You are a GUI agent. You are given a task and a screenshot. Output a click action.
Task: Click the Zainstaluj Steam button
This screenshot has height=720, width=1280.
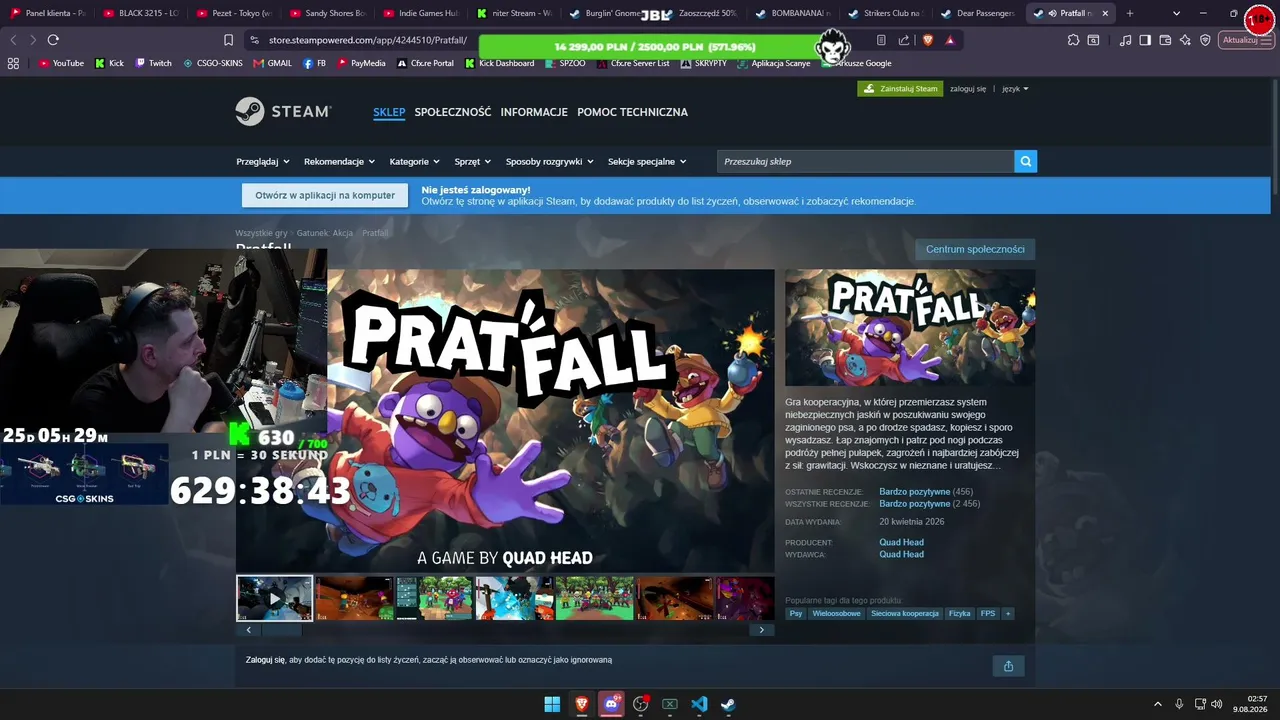point(900,89)
